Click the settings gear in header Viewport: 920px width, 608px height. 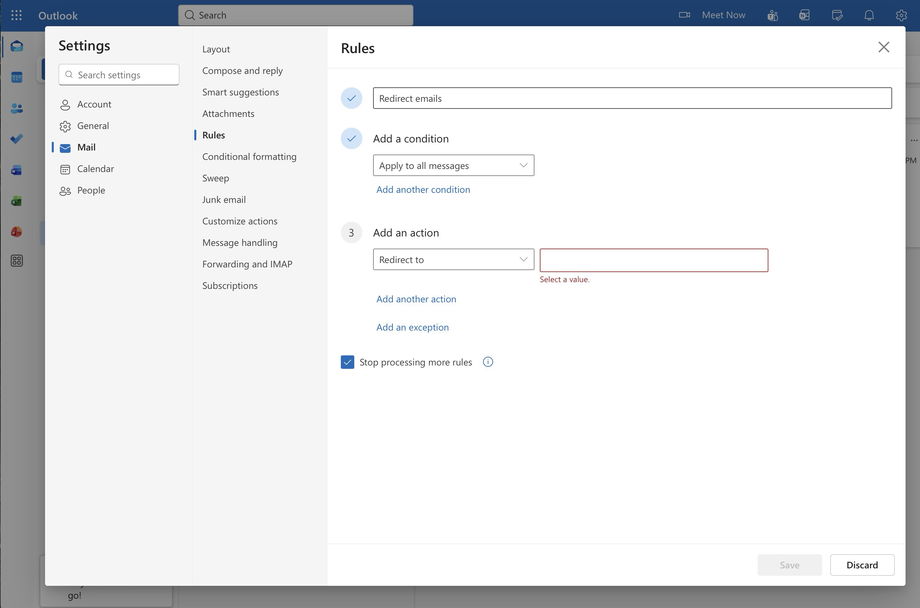[901, 15]
